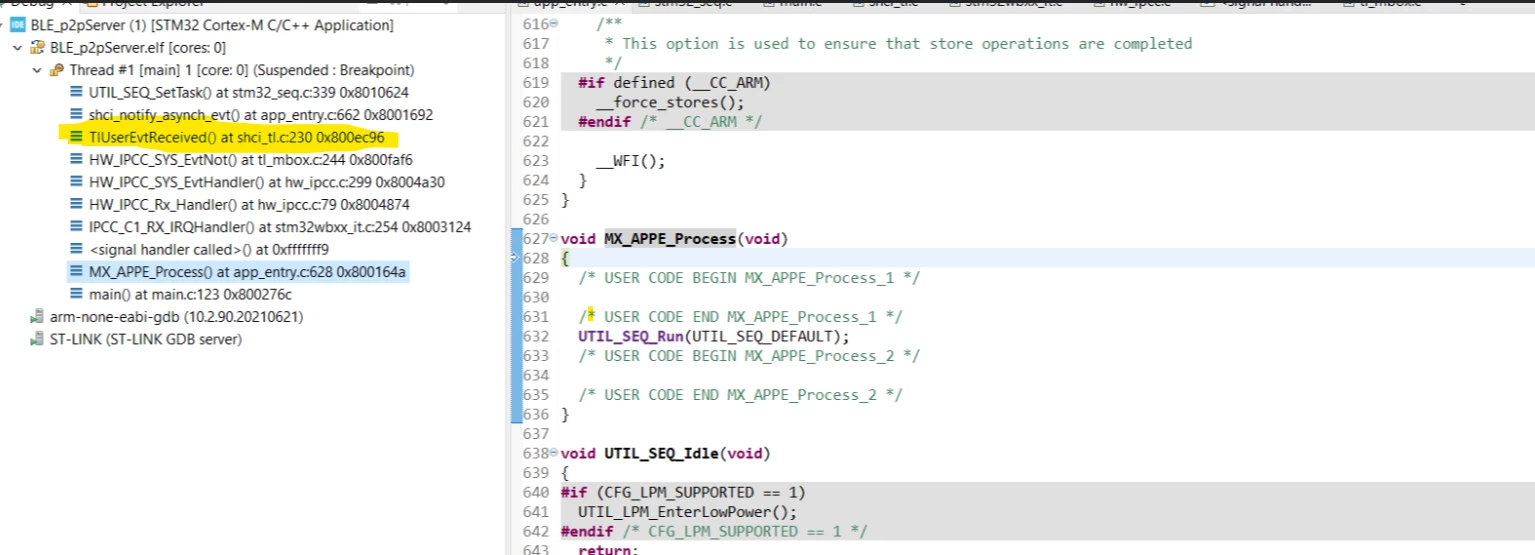Collapse the Thread #1 main node
The width and height of the screenshot is (1535, 555).
[37, 70]
